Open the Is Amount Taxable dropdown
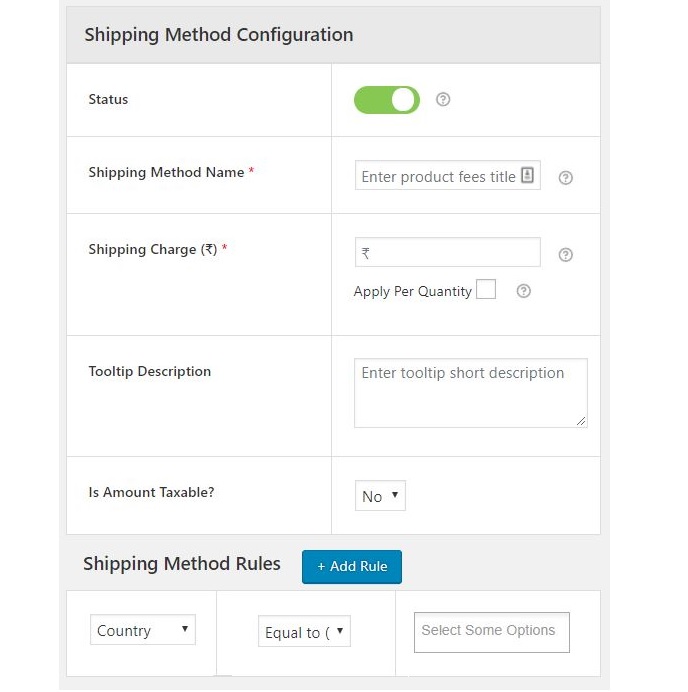Image resolution: width=688 pixels, height=692 pixels. [x=380, y=496]
